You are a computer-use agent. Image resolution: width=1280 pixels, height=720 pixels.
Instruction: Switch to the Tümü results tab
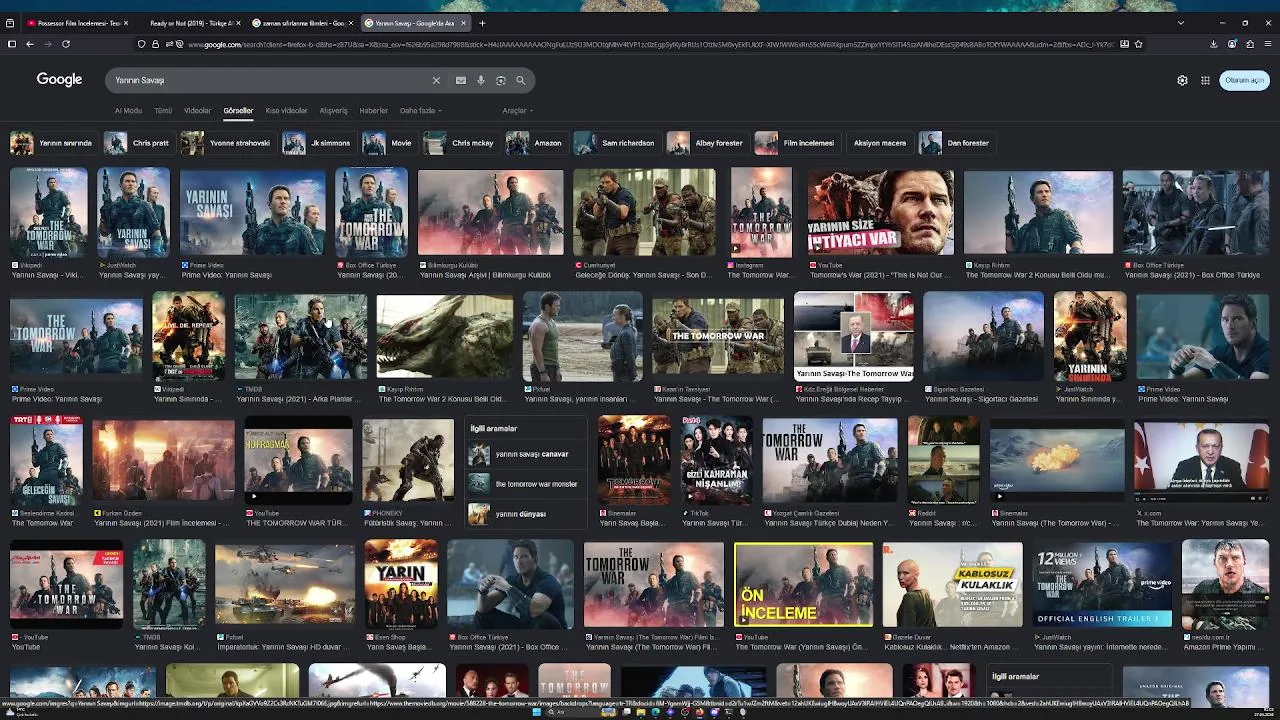click(163, 111)
